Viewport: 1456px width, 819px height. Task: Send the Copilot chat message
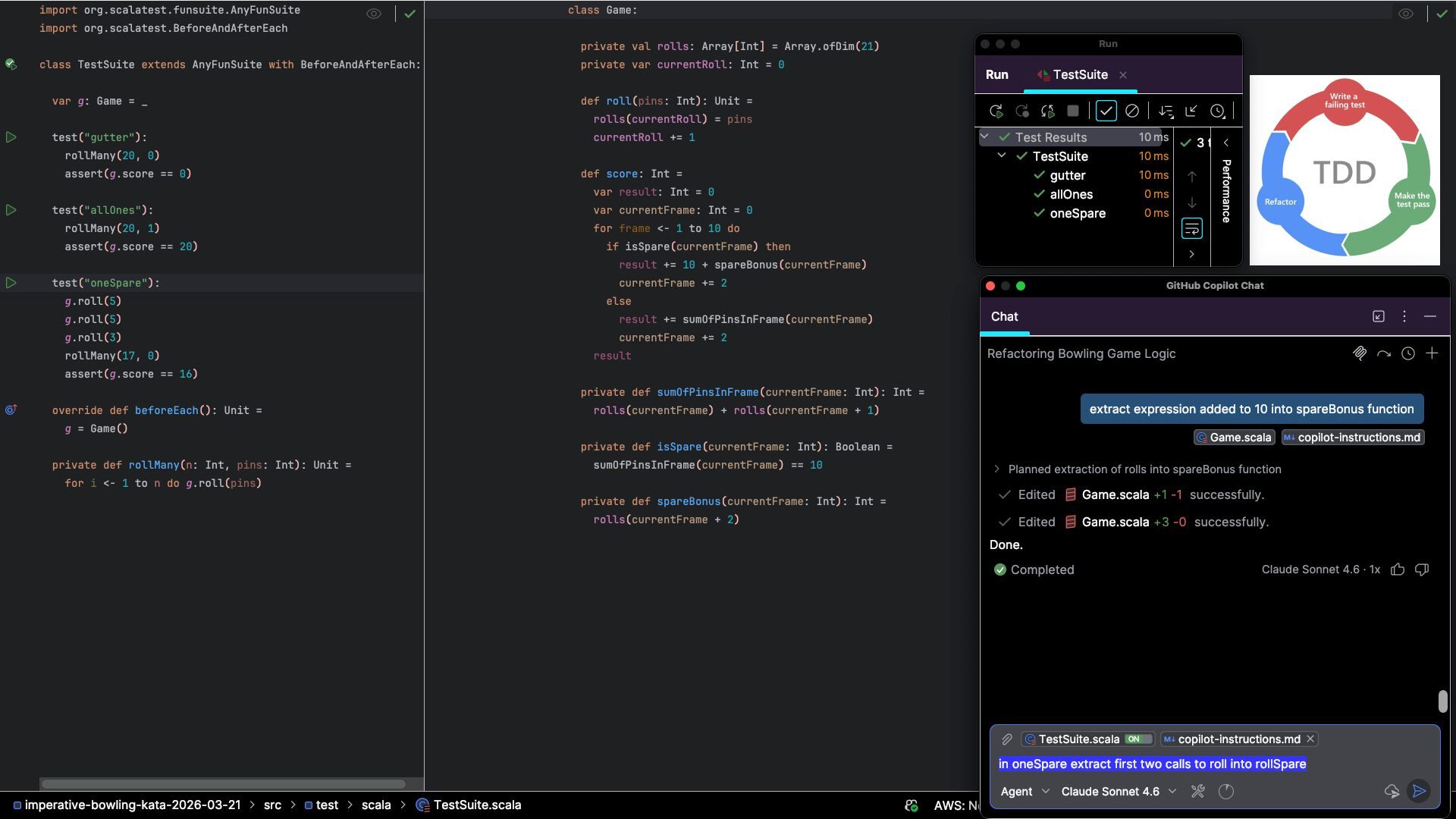tap(1419, 791)
